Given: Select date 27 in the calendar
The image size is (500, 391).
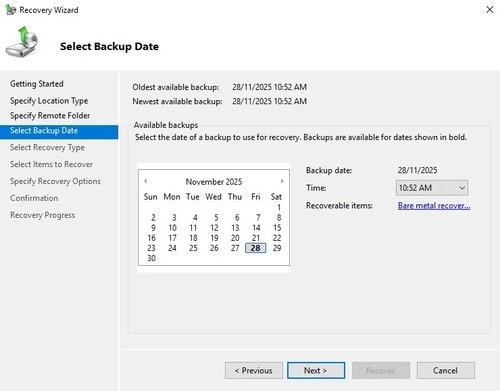Looking at the screenshot, I should [235, 248].
